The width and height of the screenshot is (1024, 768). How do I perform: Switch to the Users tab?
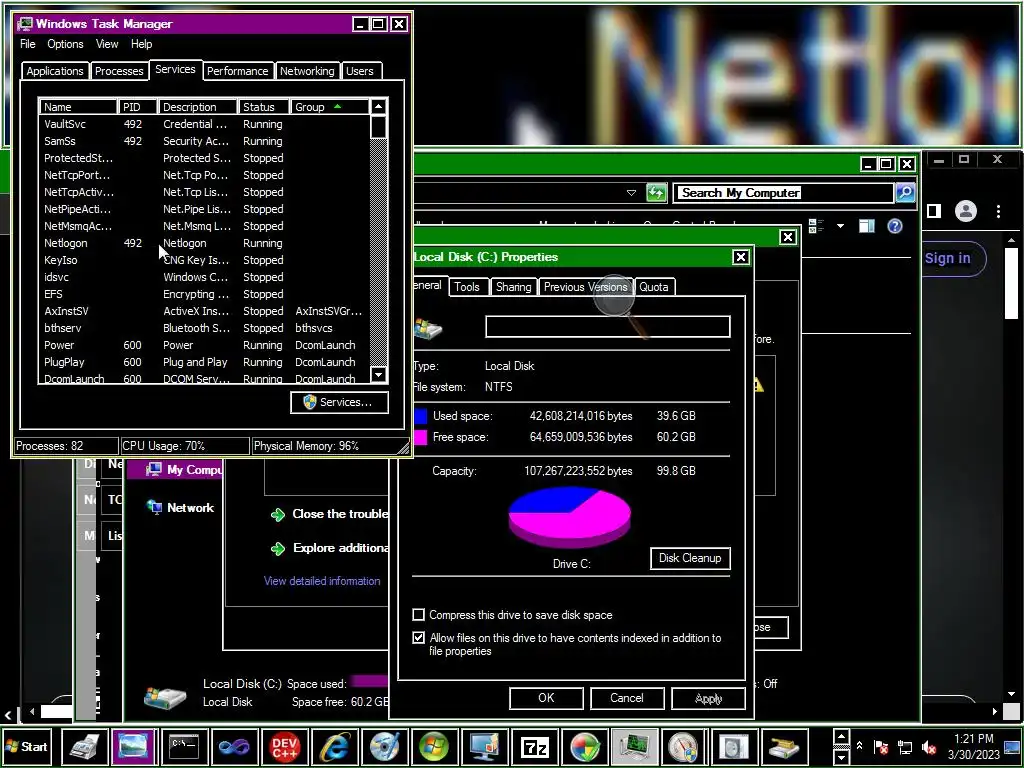(x=360, y=71)
